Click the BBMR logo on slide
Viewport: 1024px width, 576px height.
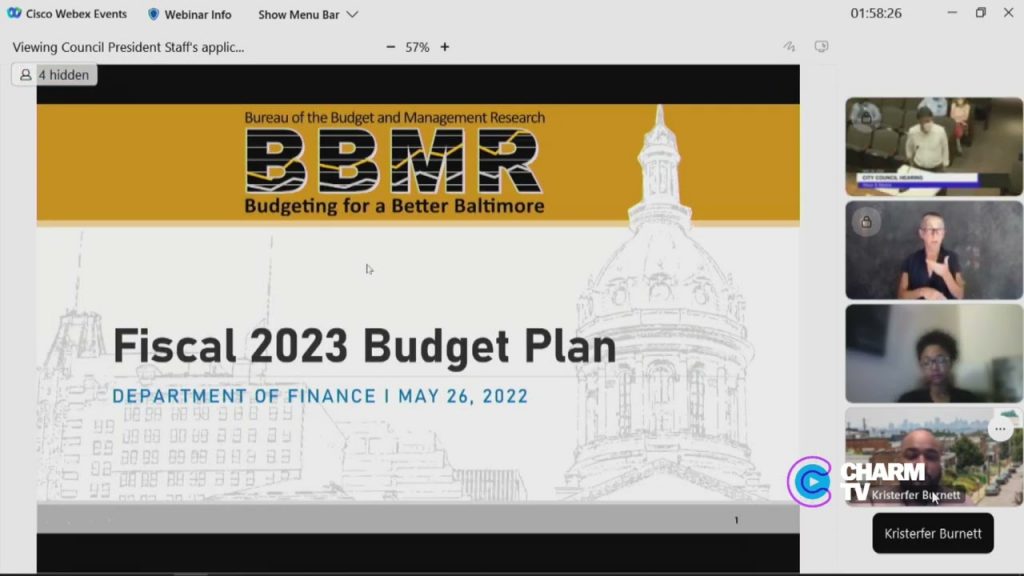[394, 161]
